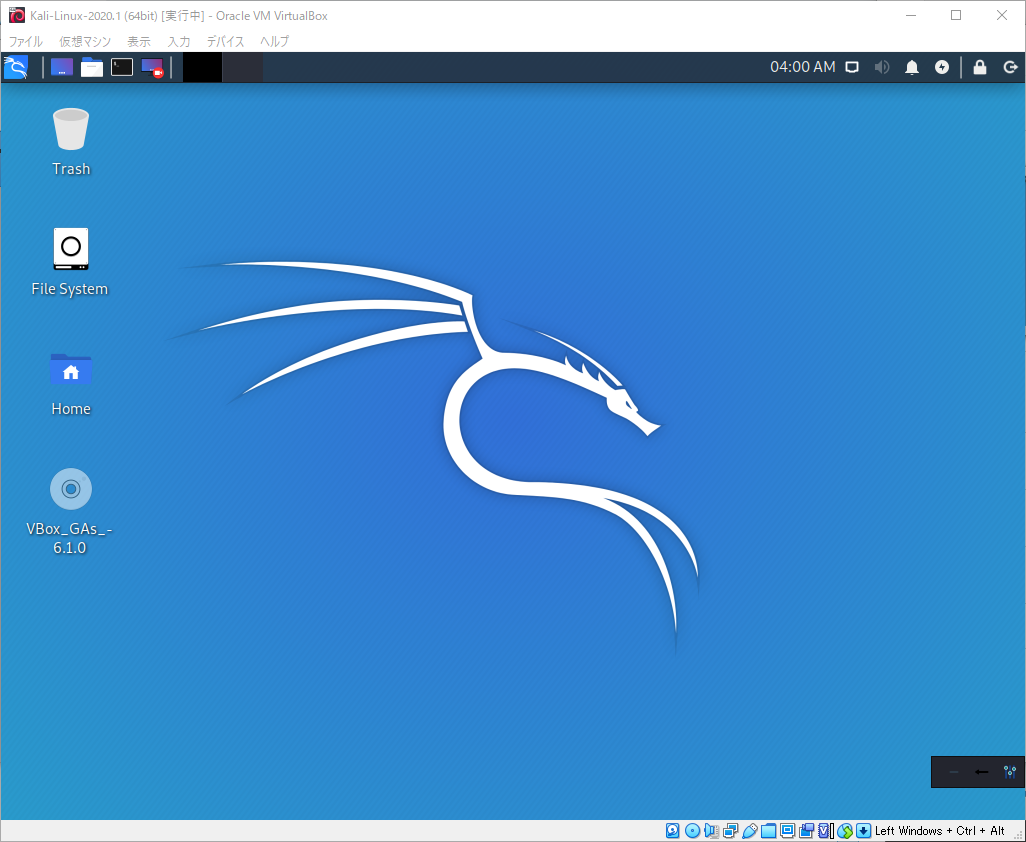This screenshot has height=842, width=1026.
Task: Open the terminal from the taskbar
Action: [122, 67]
